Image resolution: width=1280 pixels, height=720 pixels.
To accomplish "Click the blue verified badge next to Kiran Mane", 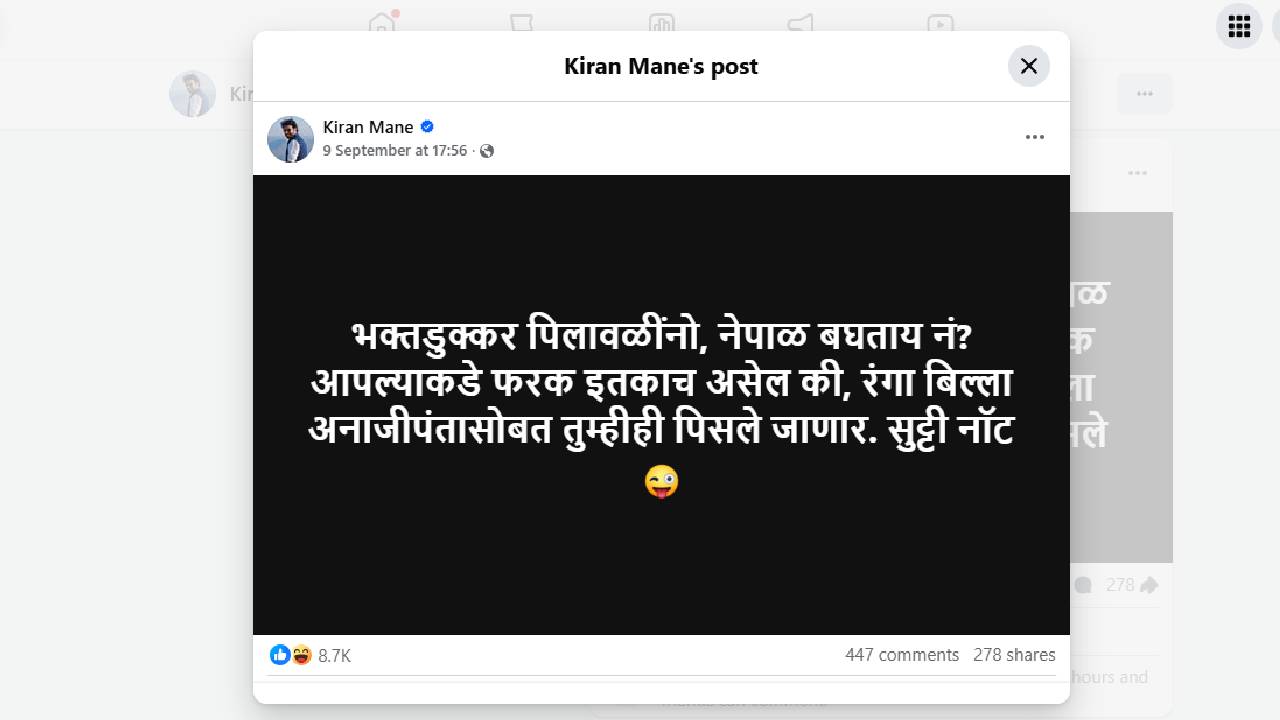I will point(427,127).
